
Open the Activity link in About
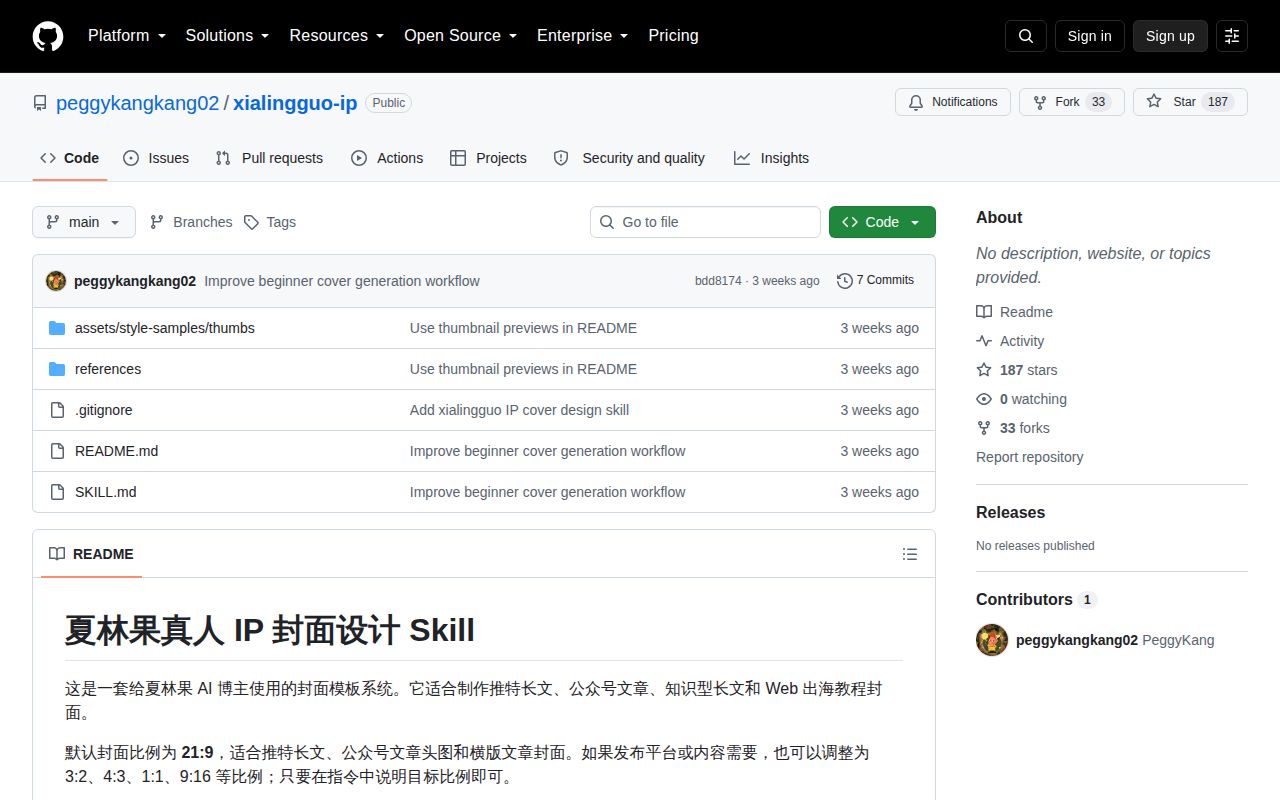click(x=1010, y=341)
